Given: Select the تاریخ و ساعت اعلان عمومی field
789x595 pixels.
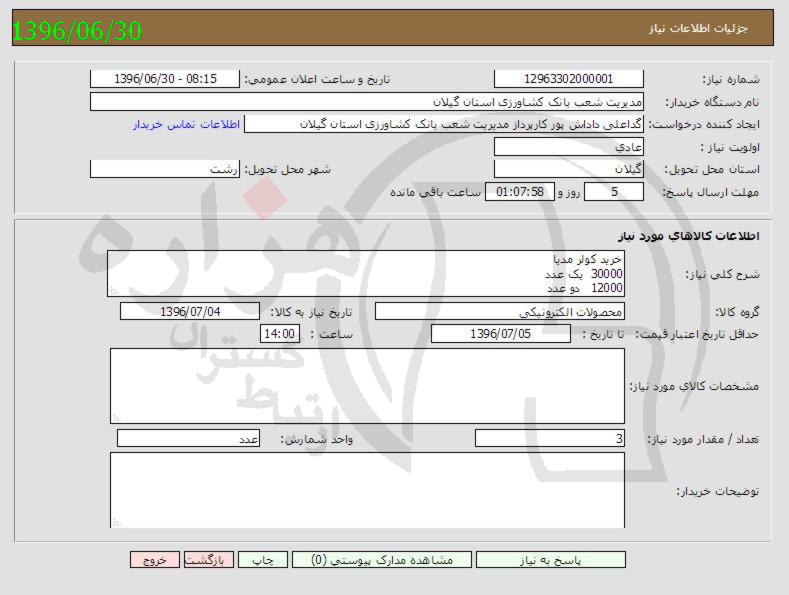Looking at the screenshot, I should pyautogui.click(x=165, y=79).
